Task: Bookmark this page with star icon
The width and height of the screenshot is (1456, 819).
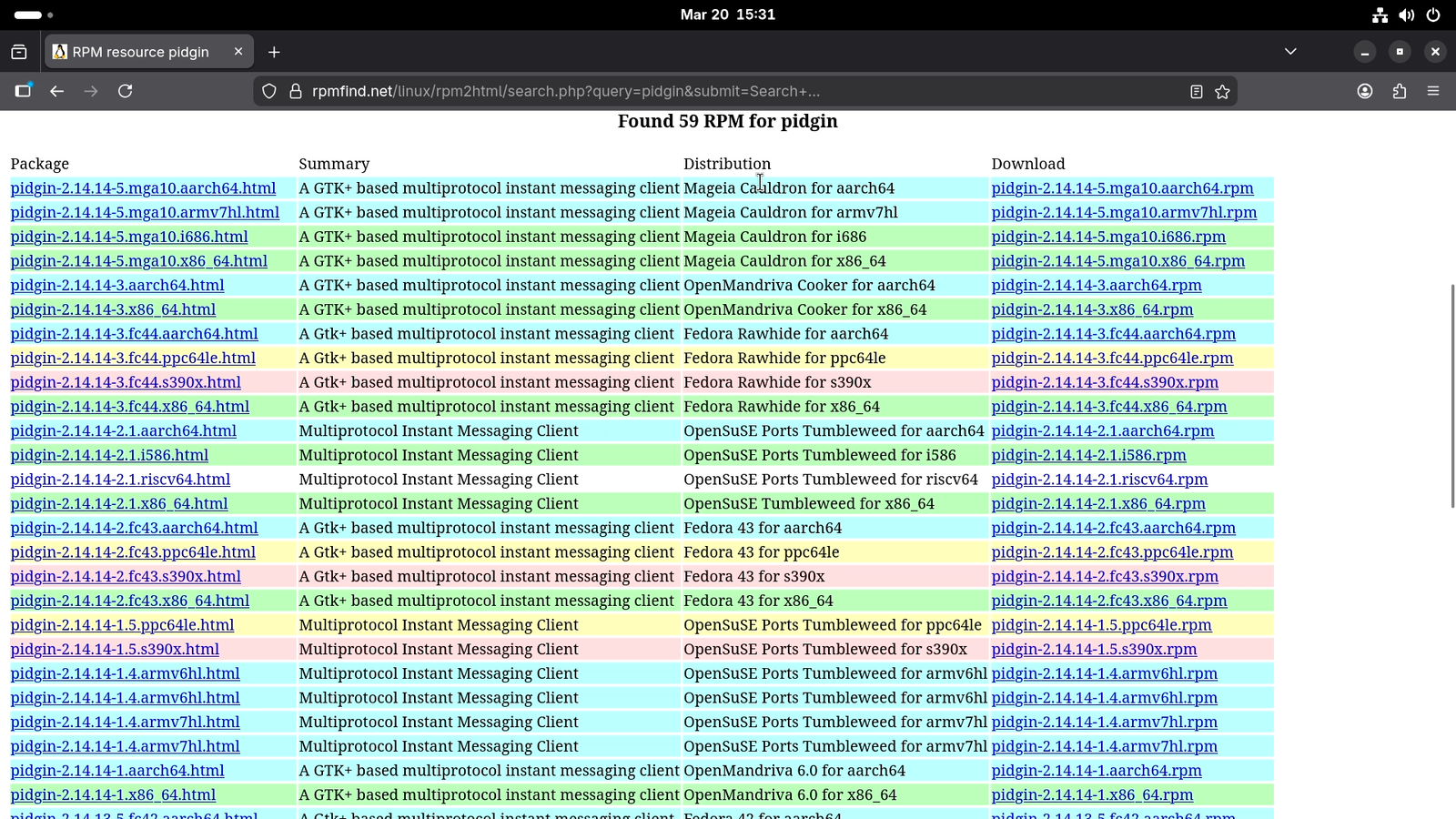Action: (x=1222, y=91)
